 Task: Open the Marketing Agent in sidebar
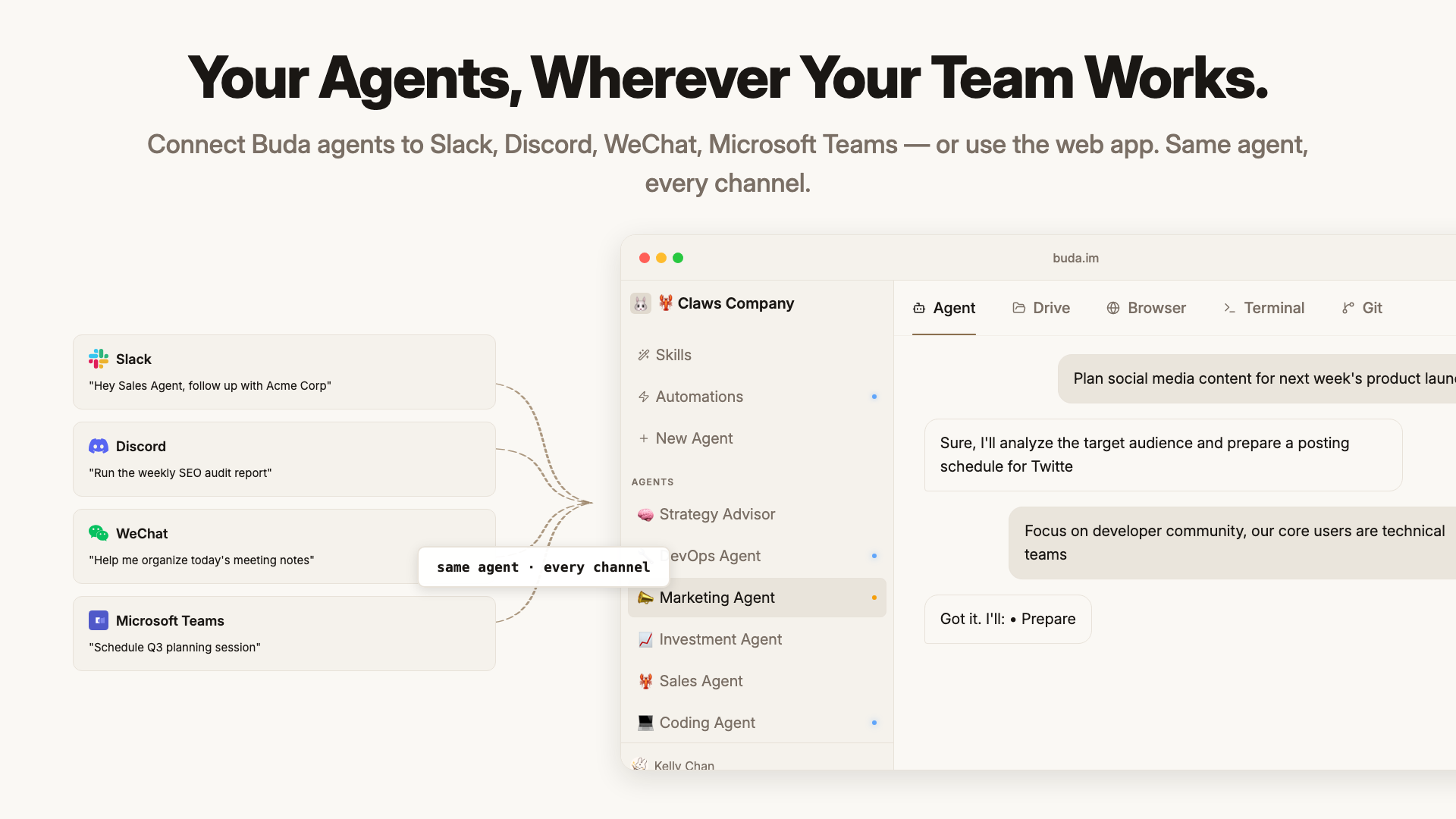pos(717,598)
